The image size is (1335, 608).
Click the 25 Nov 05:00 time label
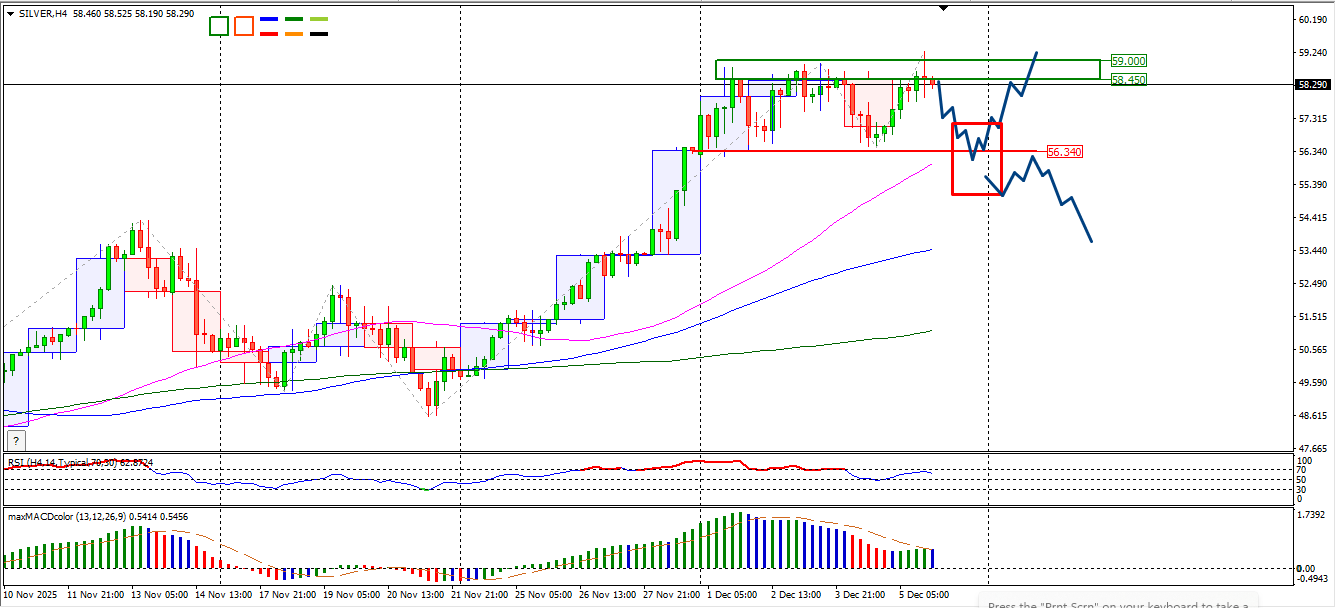click(544, 594)
